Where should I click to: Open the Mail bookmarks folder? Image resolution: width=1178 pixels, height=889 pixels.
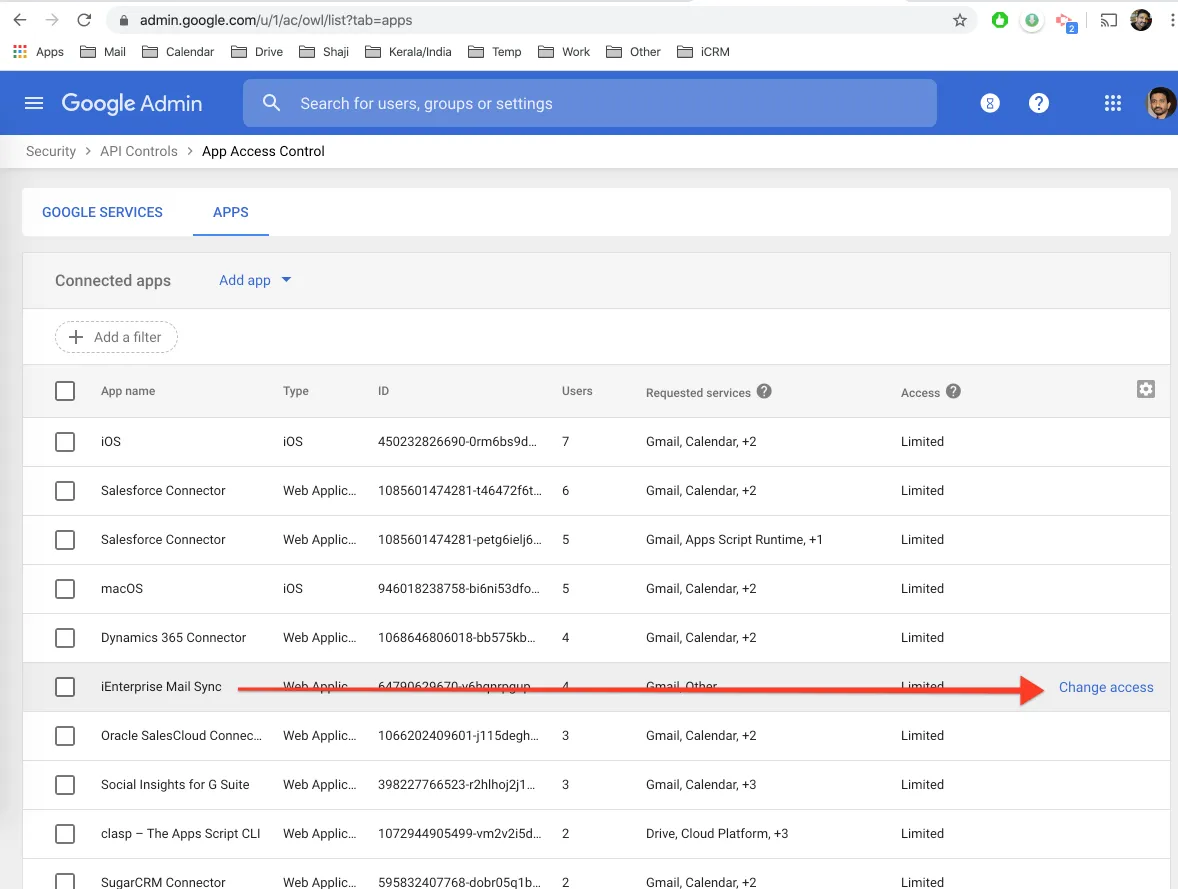click(103, 52)
